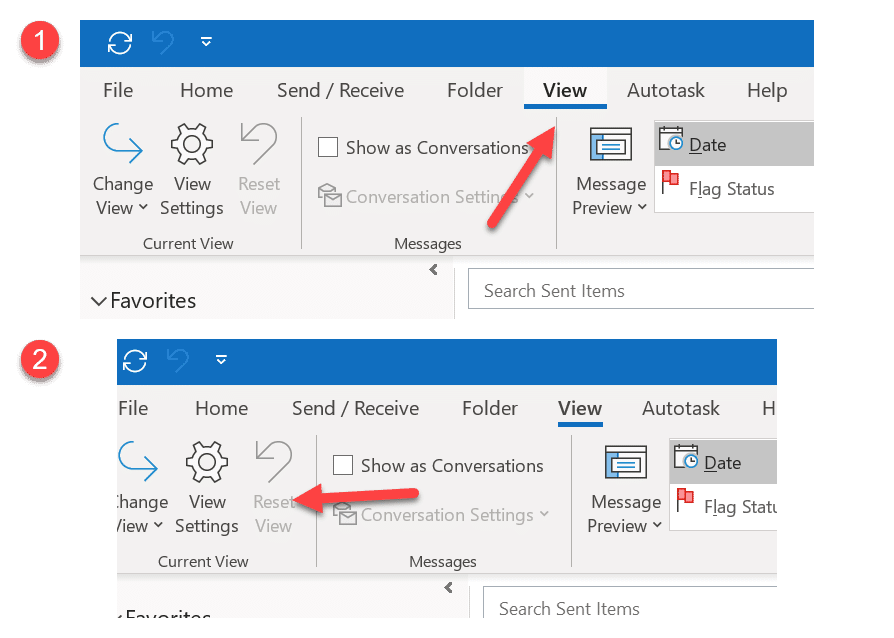Open Message Preview dropdown in second screenshot
894x638 pixels.
click(x=625, y=490)
